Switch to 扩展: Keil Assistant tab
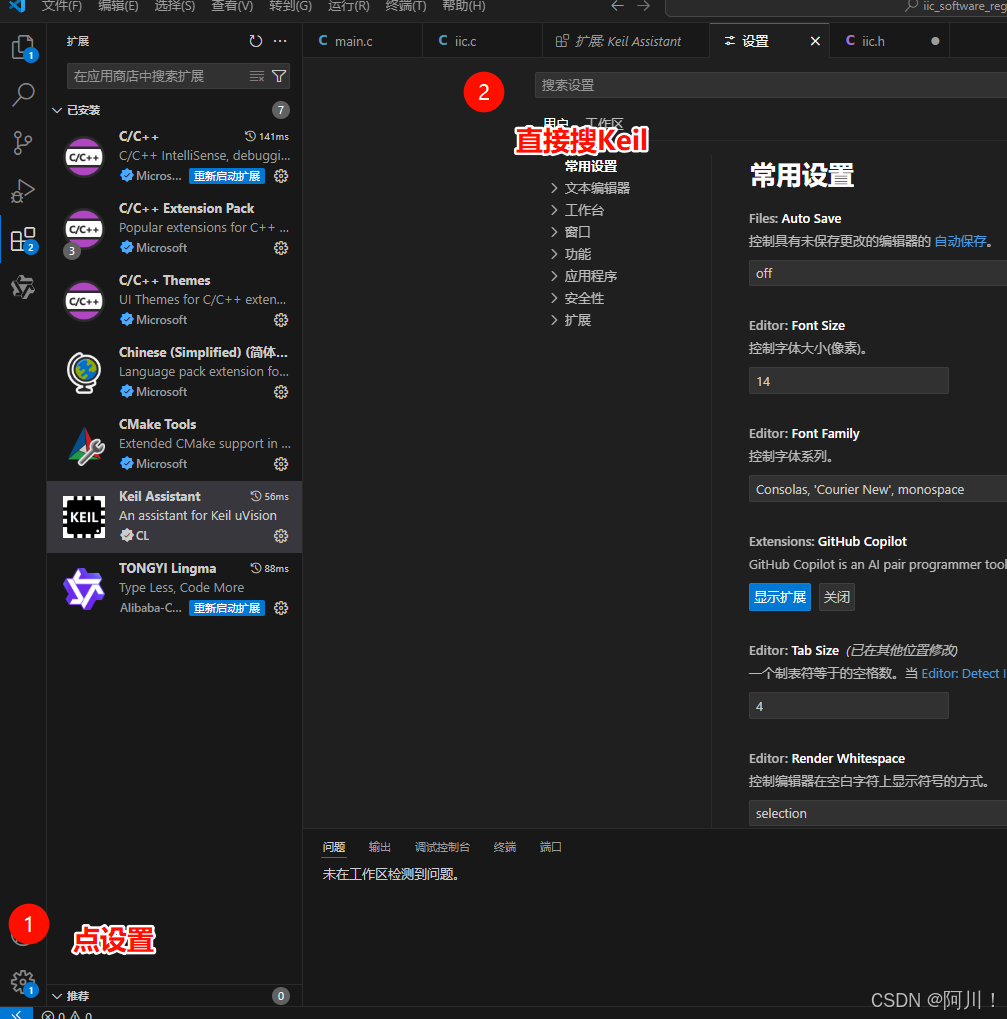This screenshot has height=1019, width=1007. [626, 41]
